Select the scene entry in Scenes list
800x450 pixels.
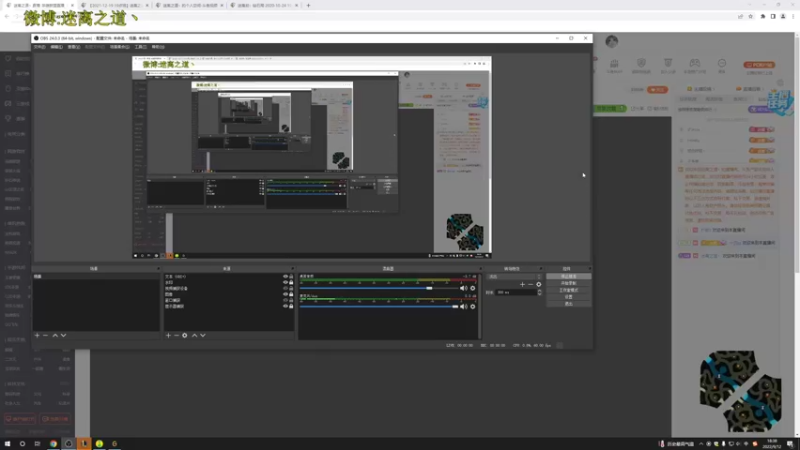96,277
